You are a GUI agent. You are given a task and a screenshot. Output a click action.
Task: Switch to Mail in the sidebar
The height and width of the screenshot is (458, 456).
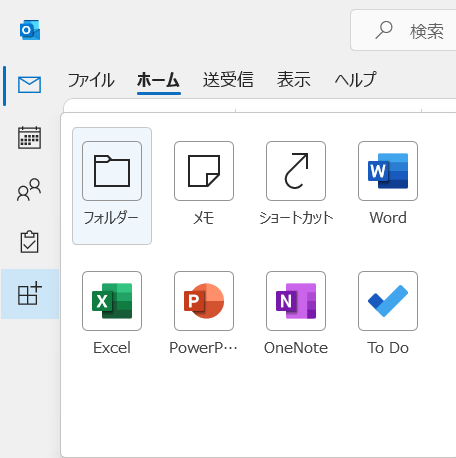pyautogui.click(x=30, y=85)
